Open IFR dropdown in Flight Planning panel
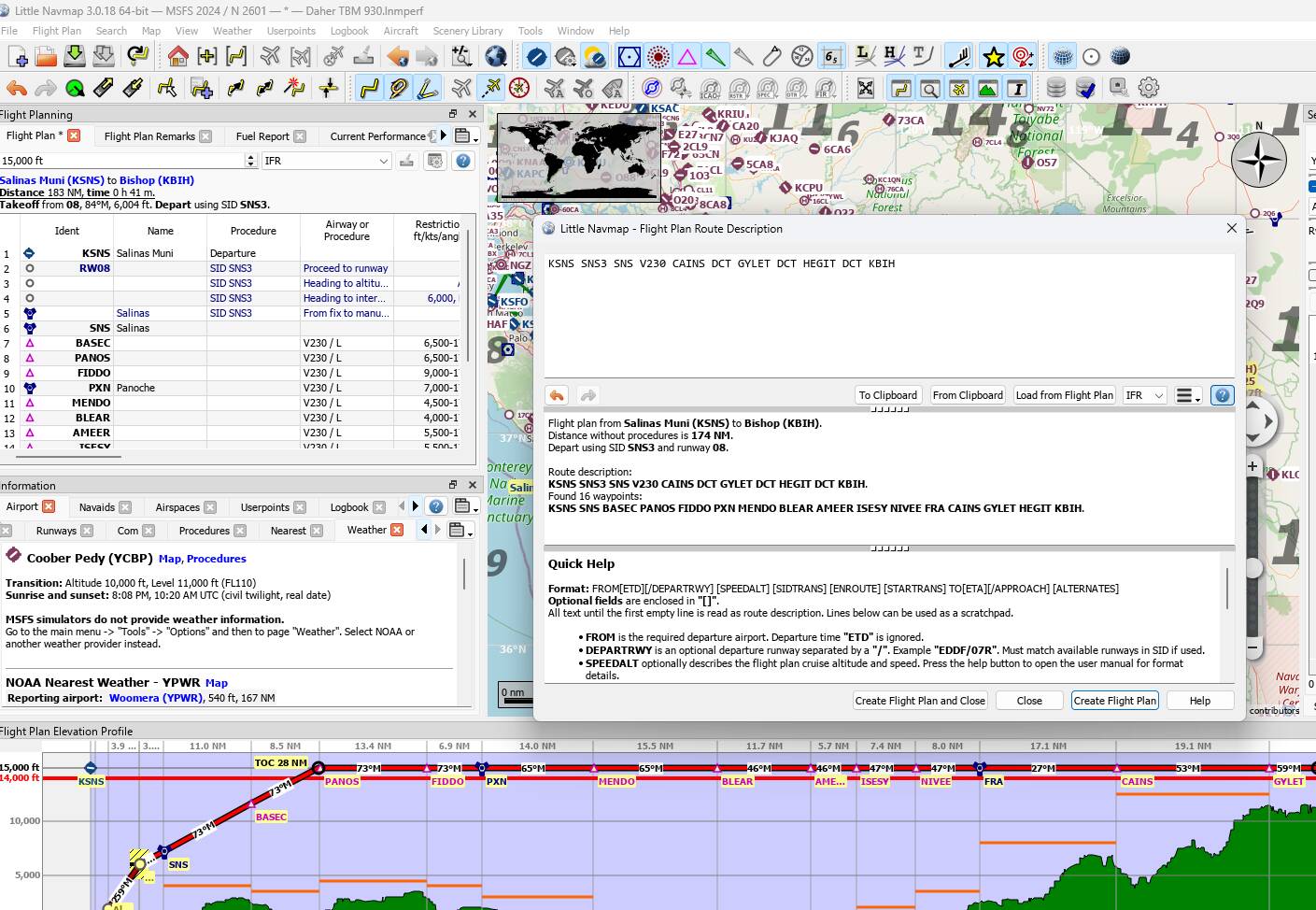1316x910 pixels. 326,161
